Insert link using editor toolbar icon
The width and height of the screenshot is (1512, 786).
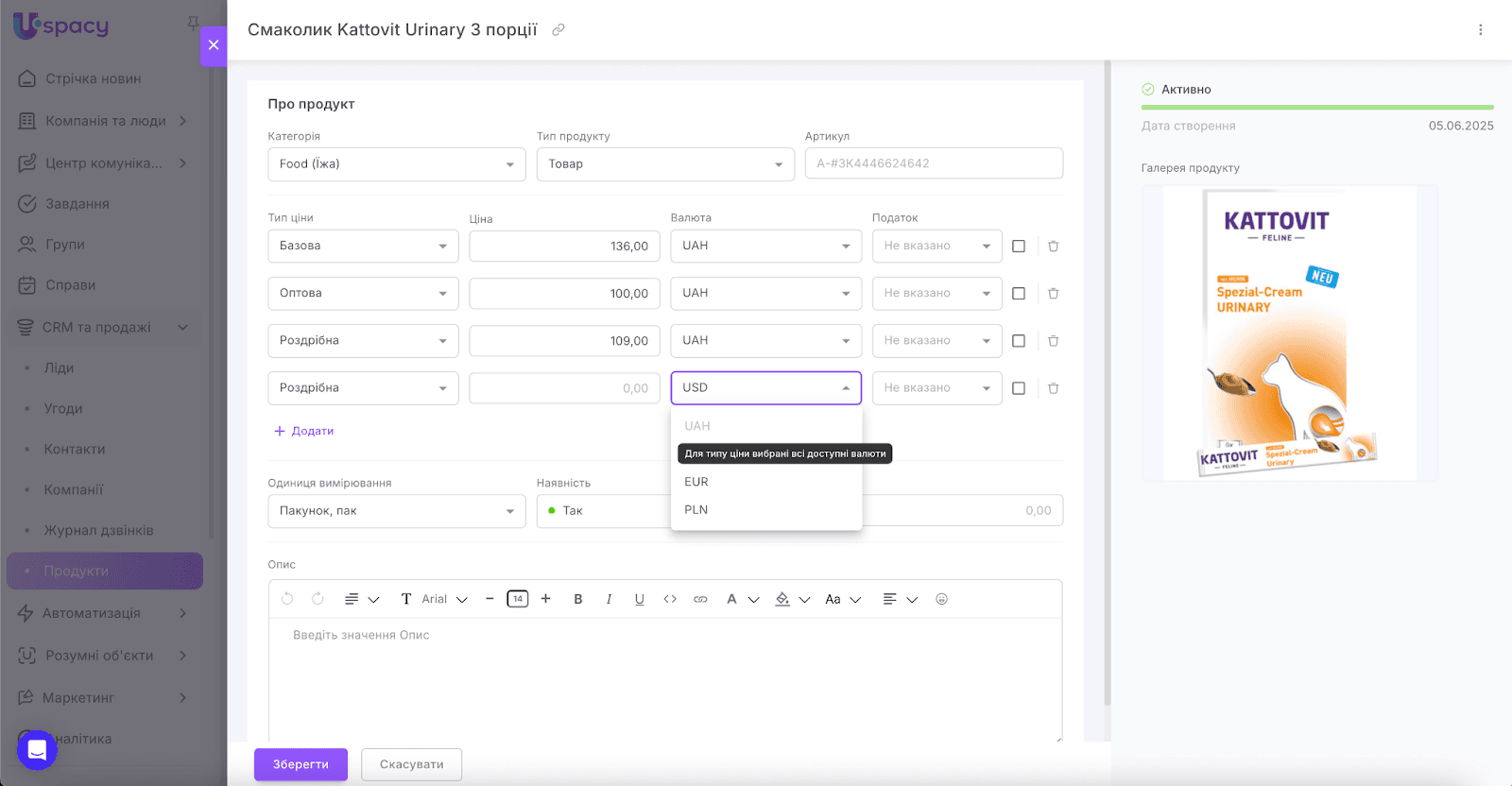(x=700, y=599)
